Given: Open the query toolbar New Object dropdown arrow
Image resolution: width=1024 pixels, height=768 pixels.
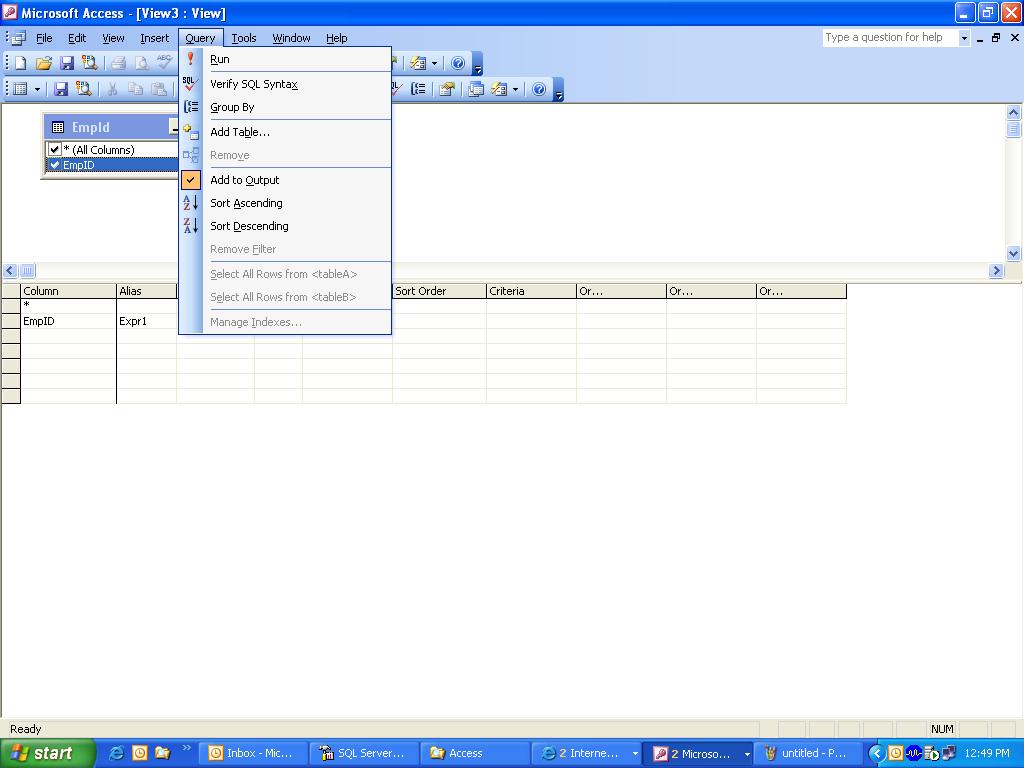Looking at the screenshot, I should click(515, 89).
